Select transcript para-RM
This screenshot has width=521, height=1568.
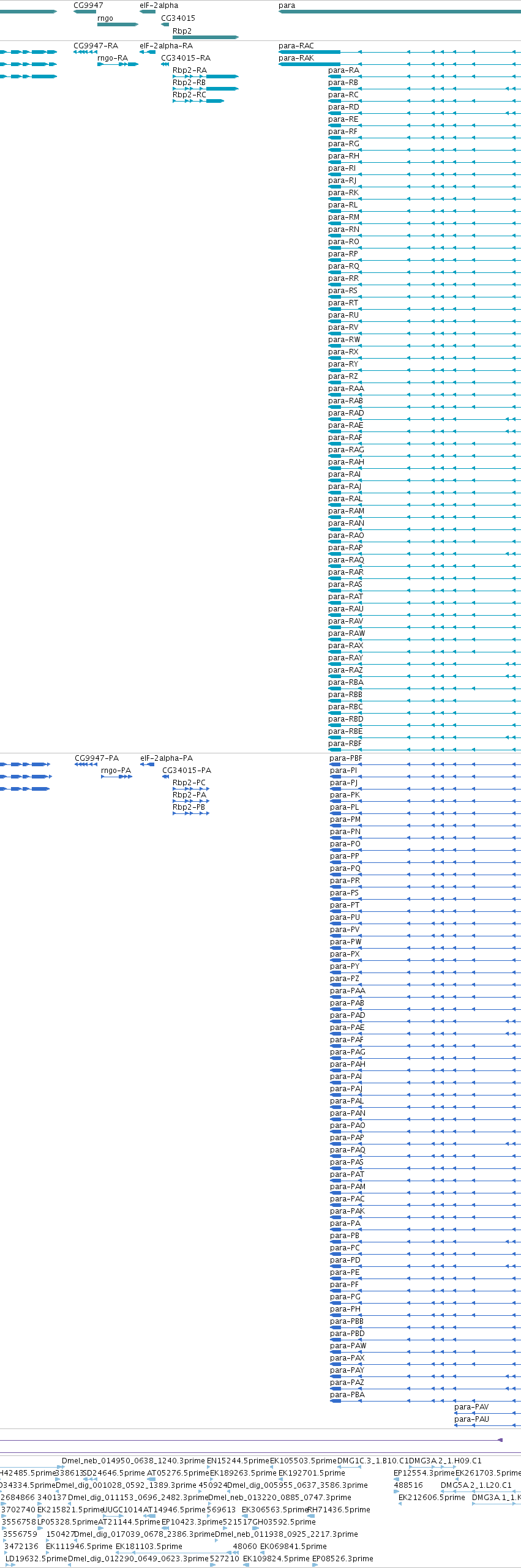[x=344, y=217]
